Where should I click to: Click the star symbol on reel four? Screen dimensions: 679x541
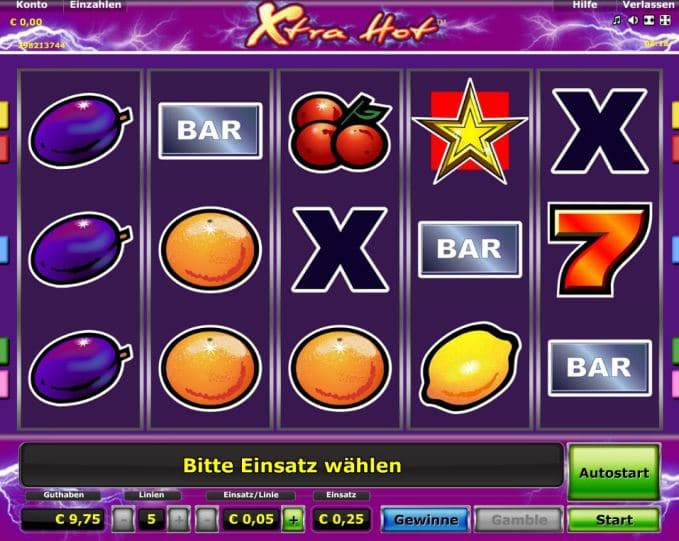(x=470, y=131)
